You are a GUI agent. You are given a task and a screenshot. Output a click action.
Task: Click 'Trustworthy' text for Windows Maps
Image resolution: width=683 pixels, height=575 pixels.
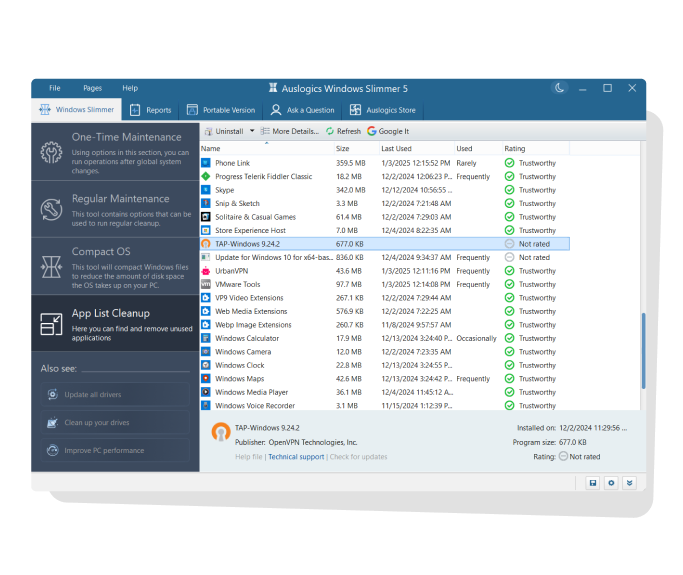(538, 379)
